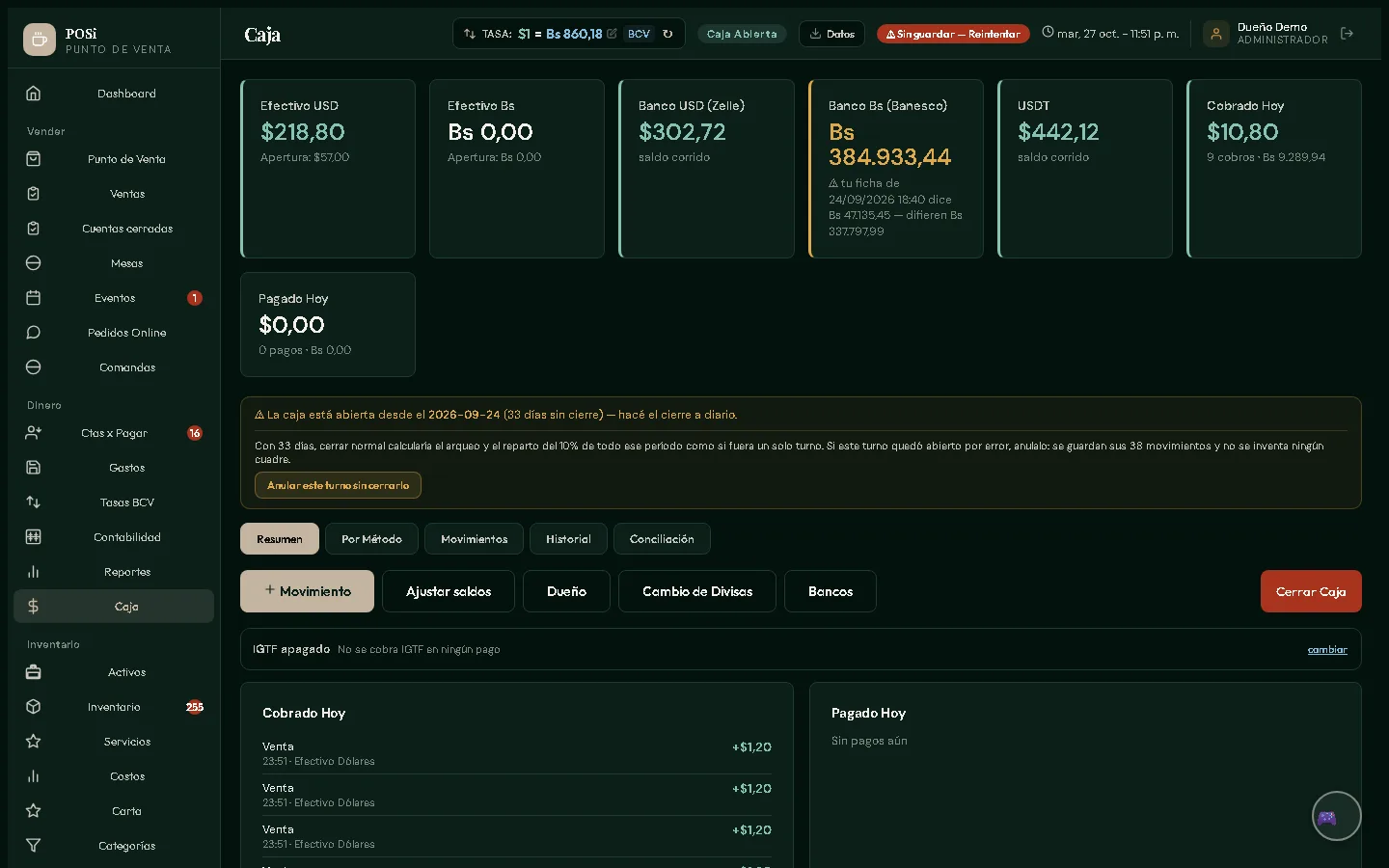The width and height of the screenshot is (1389, 868).
Task: Add a new Movimiento
Action: [x=307, y=591]
